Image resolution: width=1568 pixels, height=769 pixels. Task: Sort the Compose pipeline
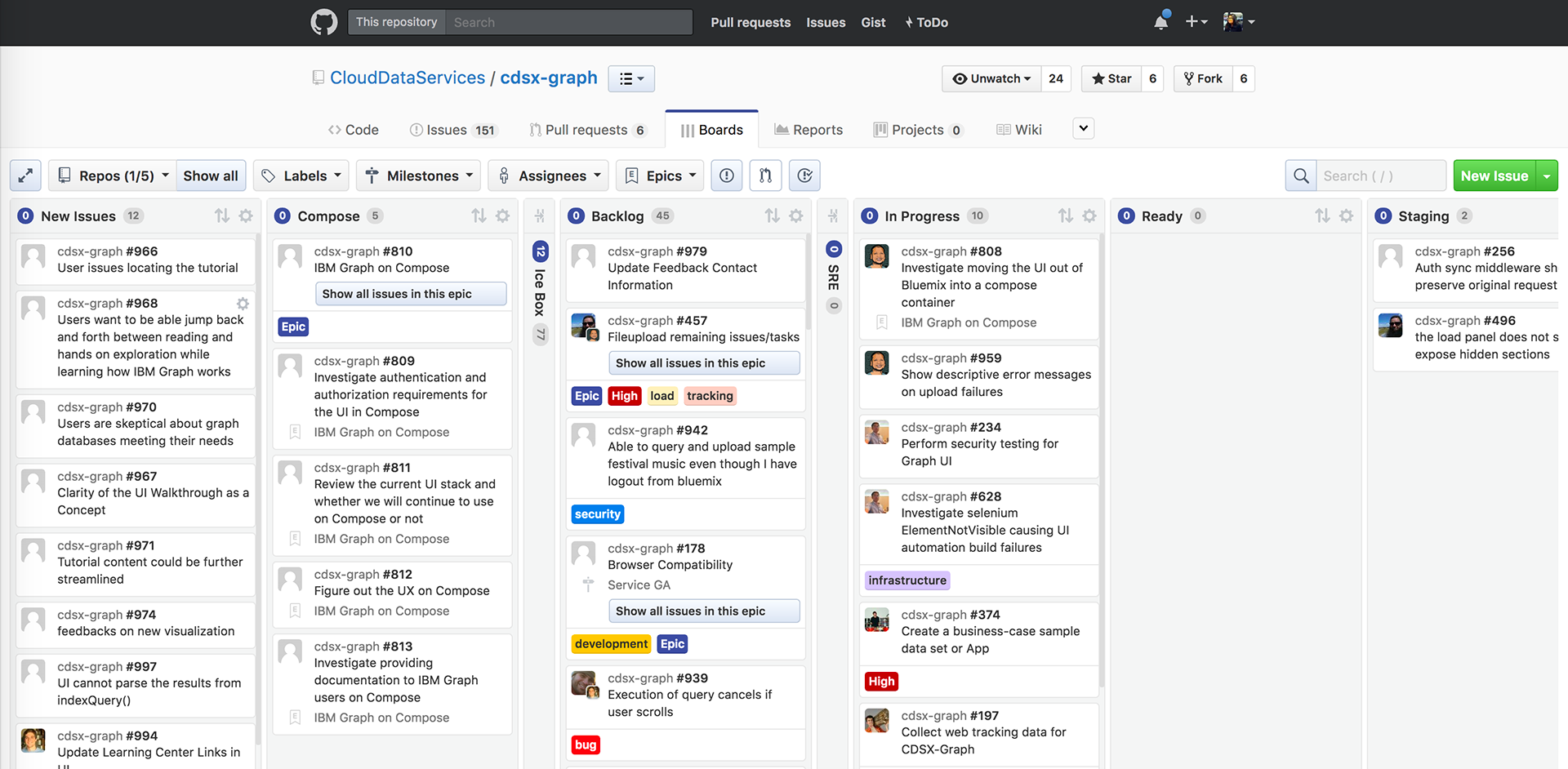click(x=479, y=216)
